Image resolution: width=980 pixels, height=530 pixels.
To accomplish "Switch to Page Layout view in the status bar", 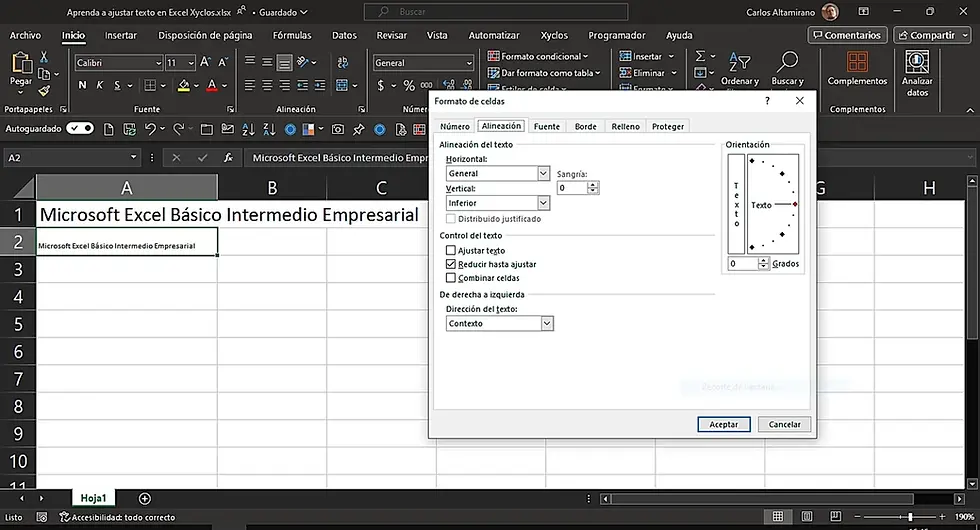I will (807, 516).
